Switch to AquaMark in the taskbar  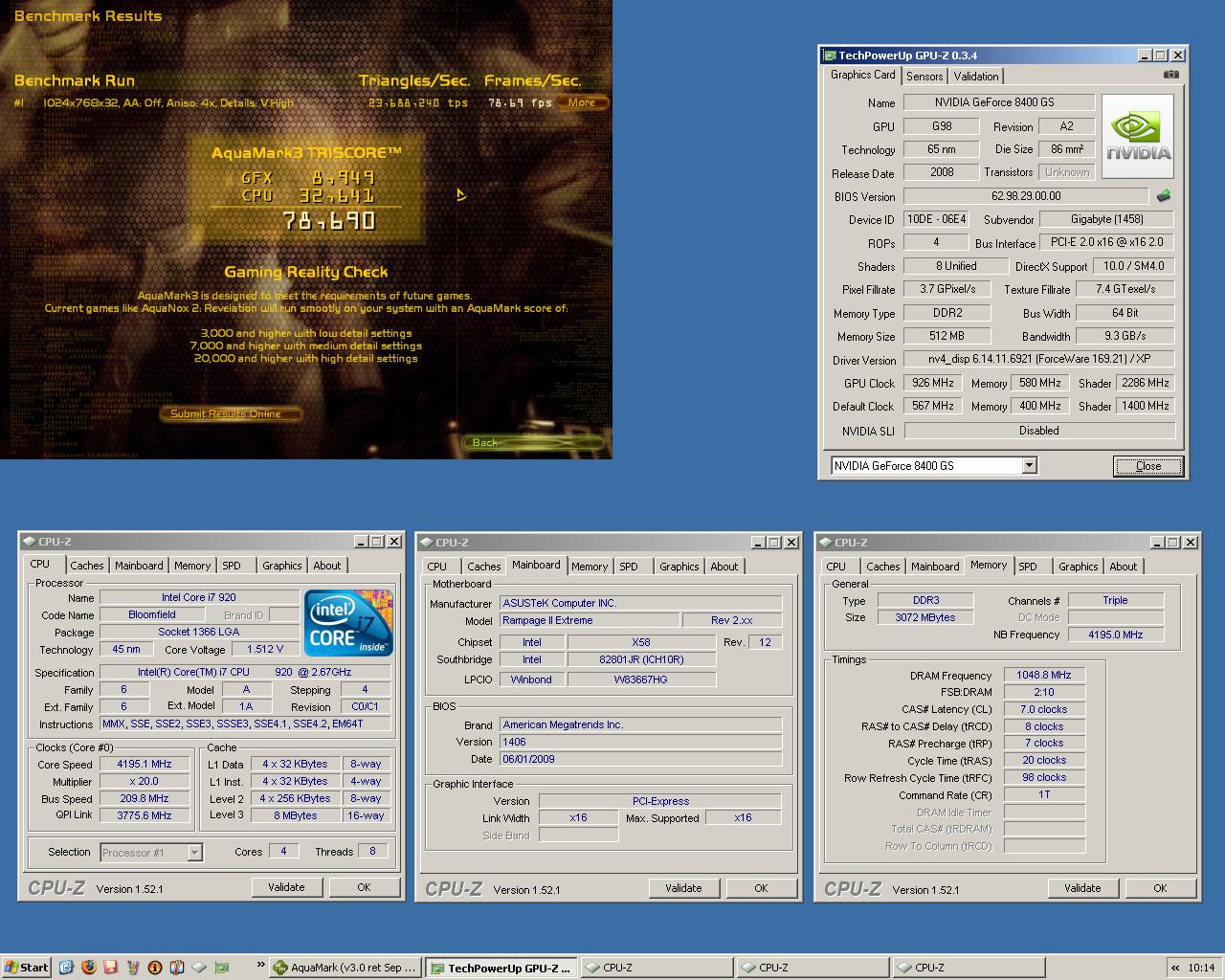pos(345,967)
